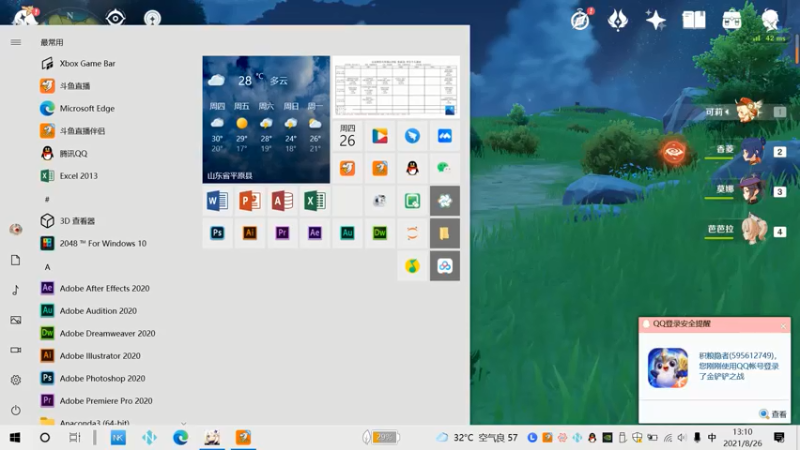Open Adobe After Effects 2020 entry
800x450 pixels.
point(95,288)
